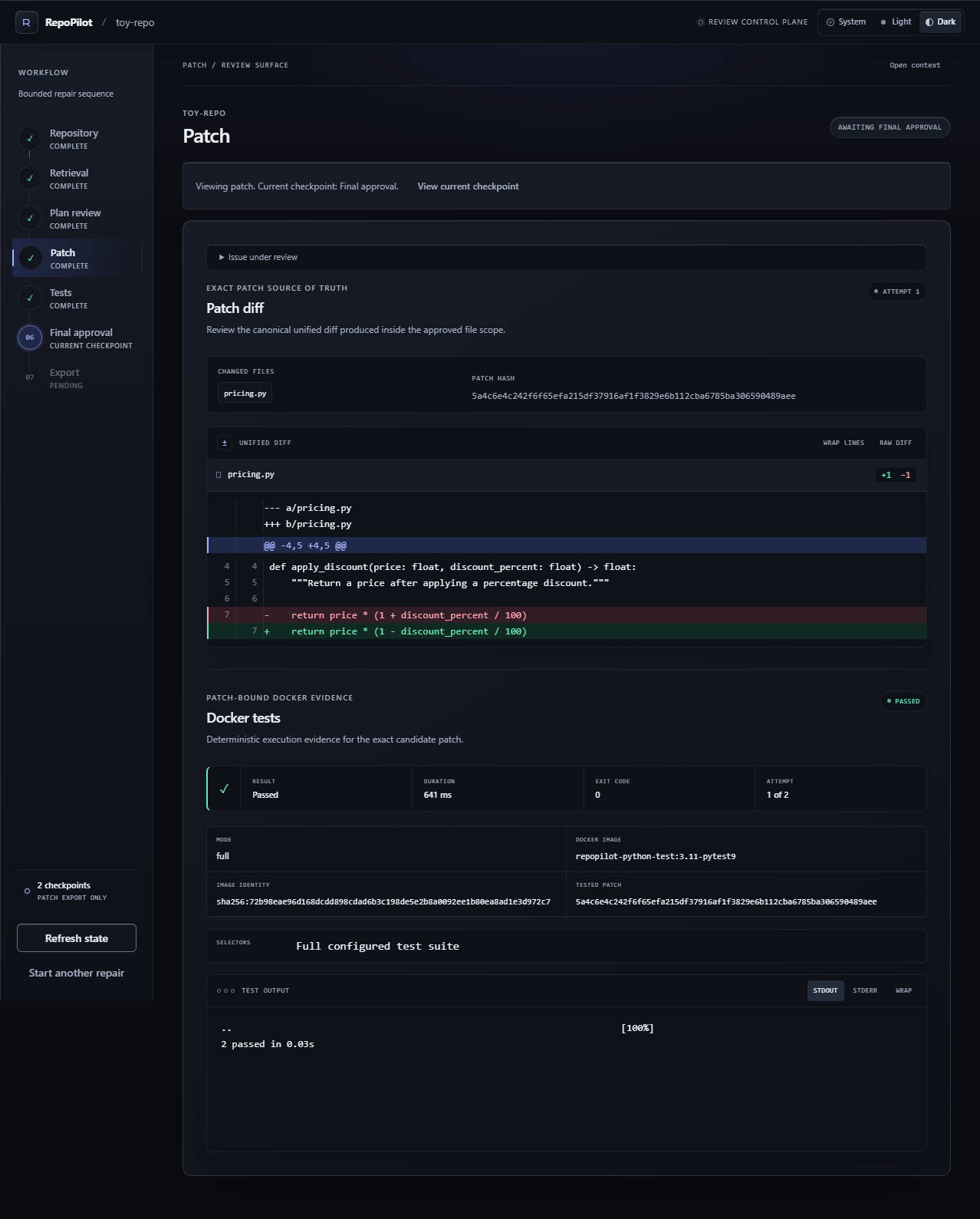Click the +1 additions count
The width and height of the screenshot is (980, 1219).
pos(886,475)
